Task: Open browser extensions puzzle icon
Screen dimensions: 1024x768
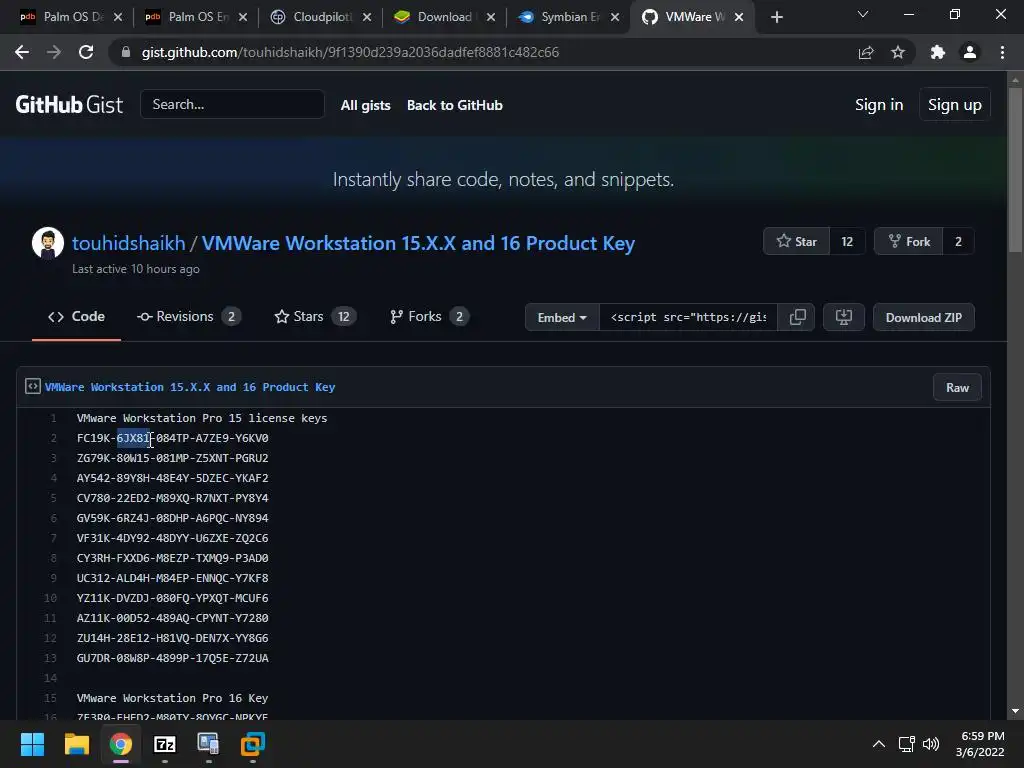Action: coord(937,52)
